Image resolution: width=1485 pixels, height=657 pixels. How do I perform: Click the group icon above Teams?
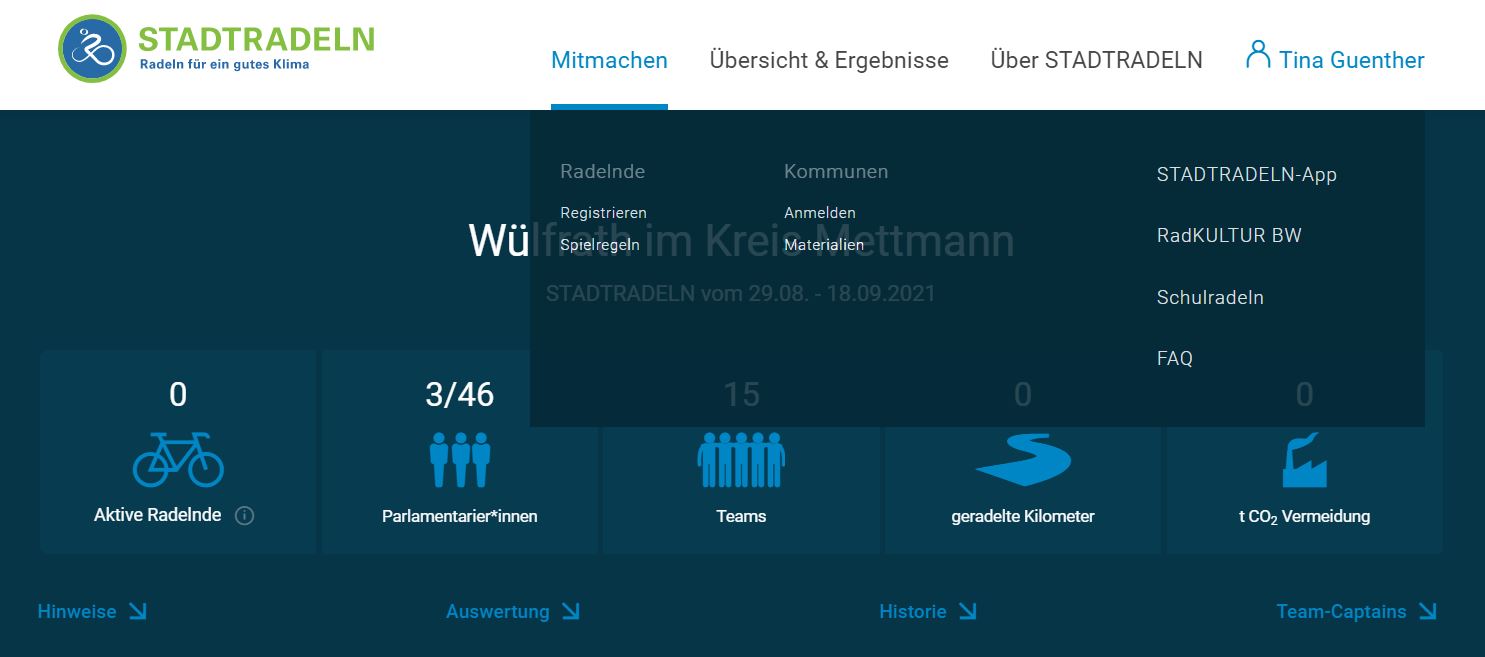(741, 459)
